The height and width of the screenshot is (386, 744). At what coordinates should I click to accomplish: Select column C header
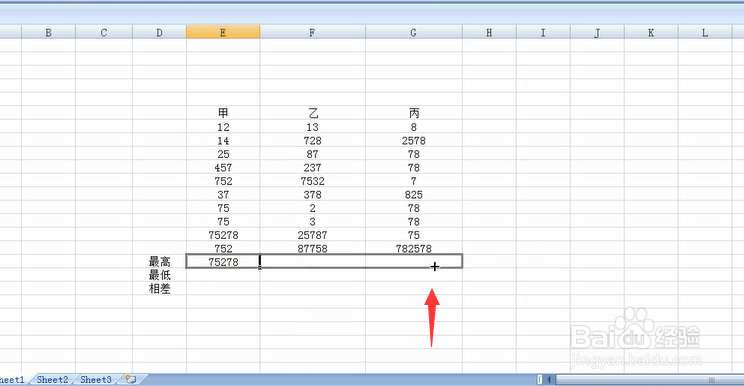104,32
